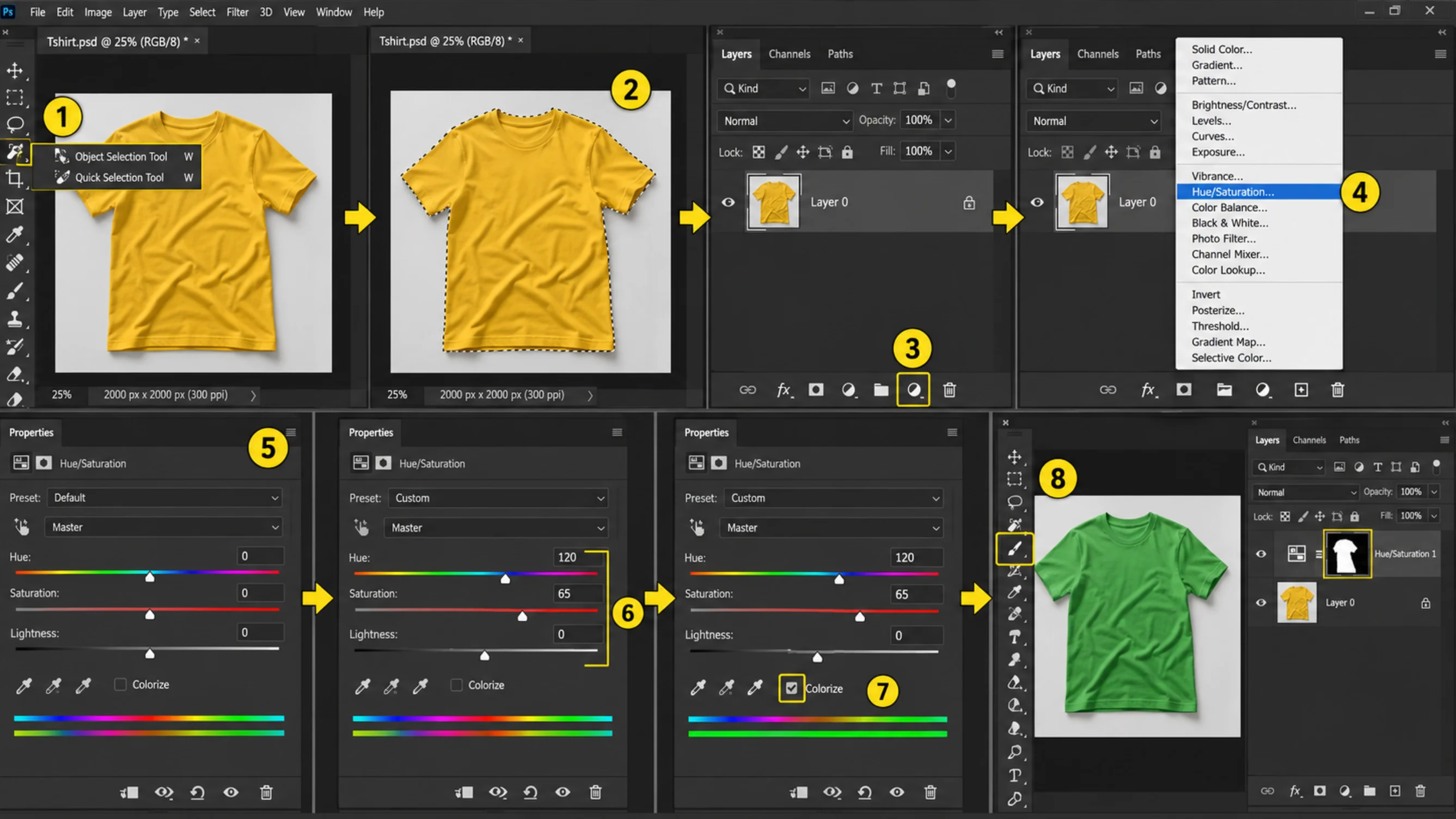Open the Filter menu in the menu bar

tap(237, 12)
